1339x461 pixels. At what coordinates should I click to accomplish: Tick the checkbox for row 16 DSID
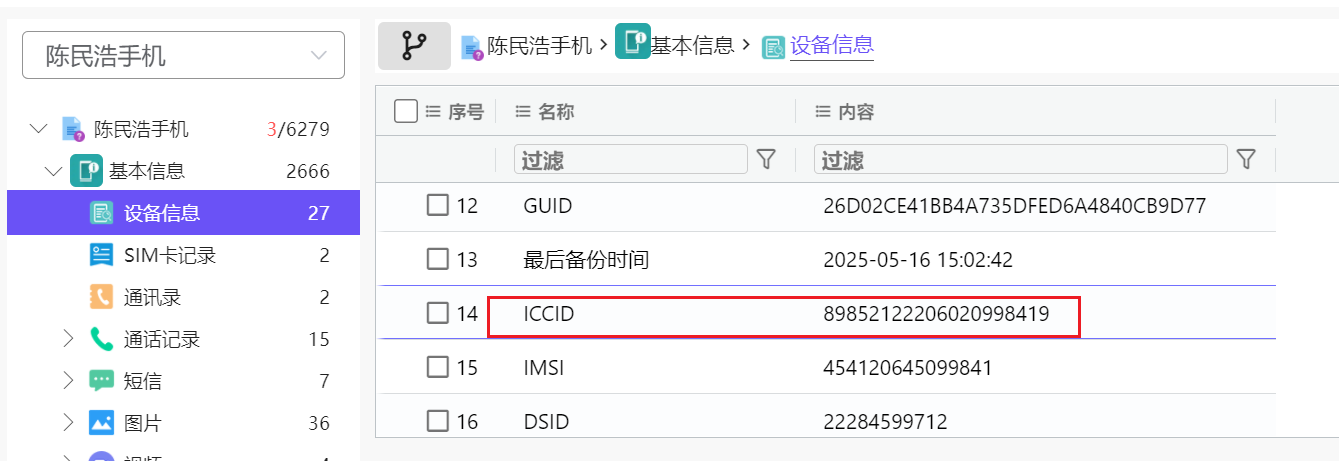pyautogui.click(x=437, y=422)
